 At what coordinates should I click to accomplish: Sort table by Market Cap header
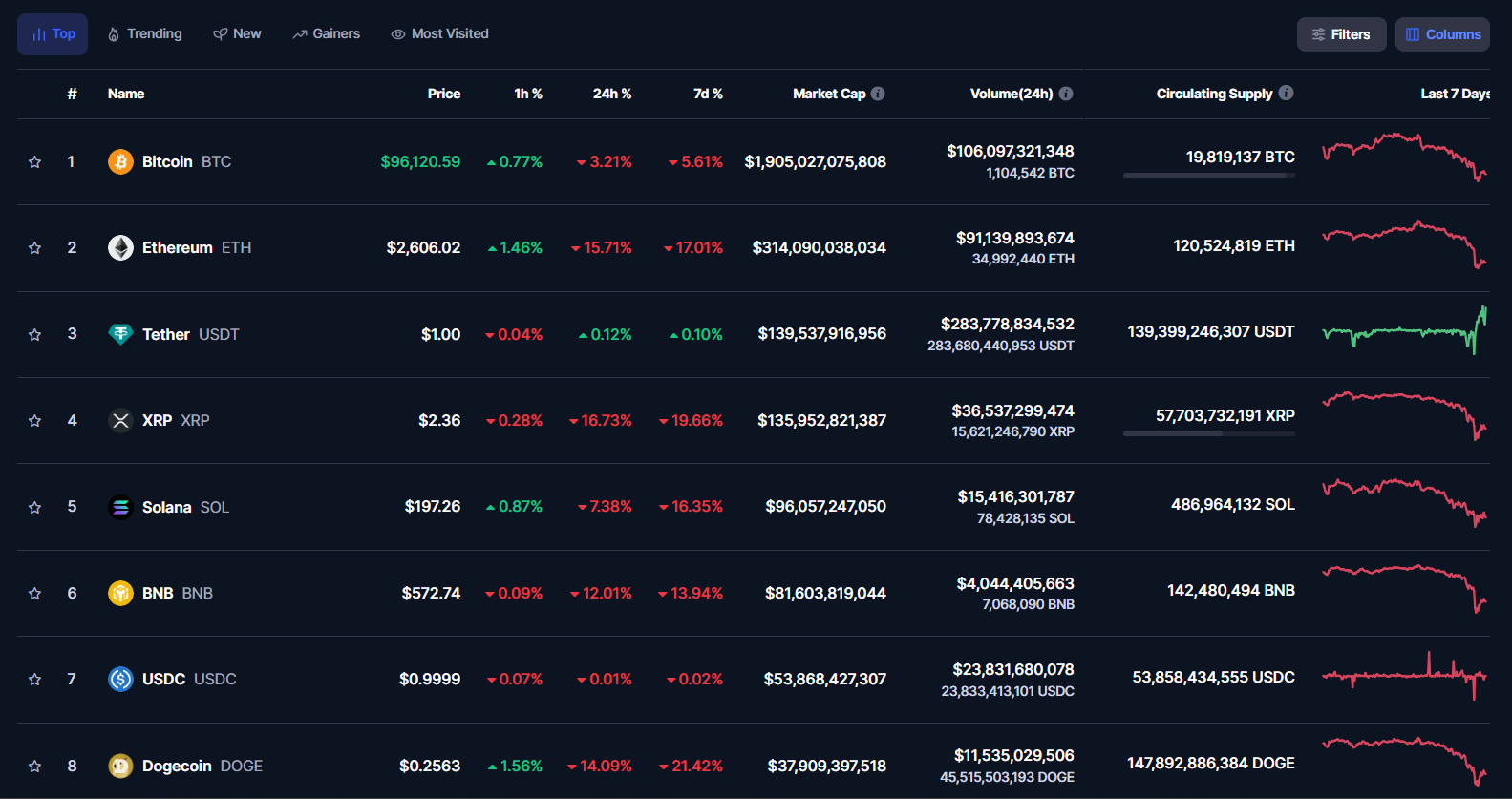coord(829,94)
